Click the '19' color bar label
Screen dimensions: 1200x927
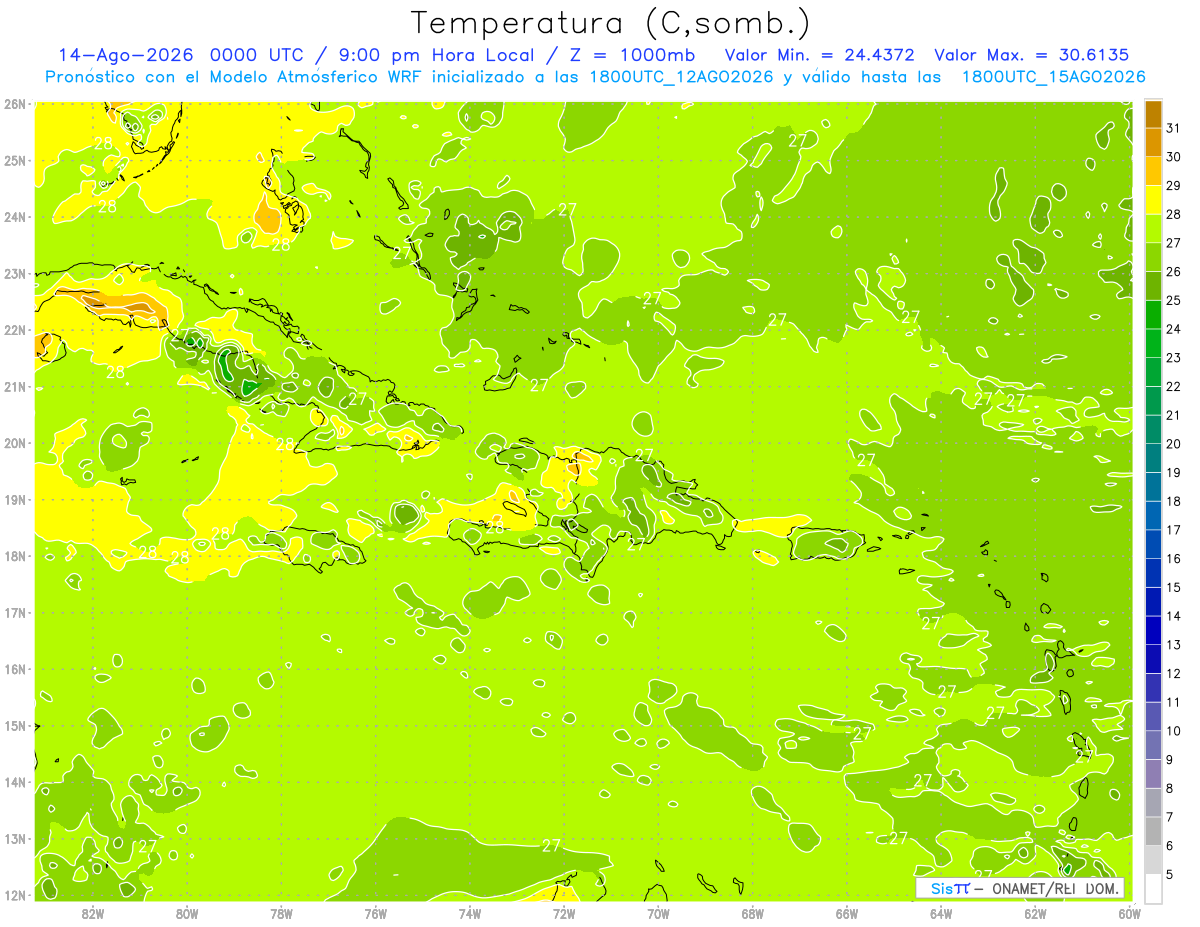click(1174, 473)
